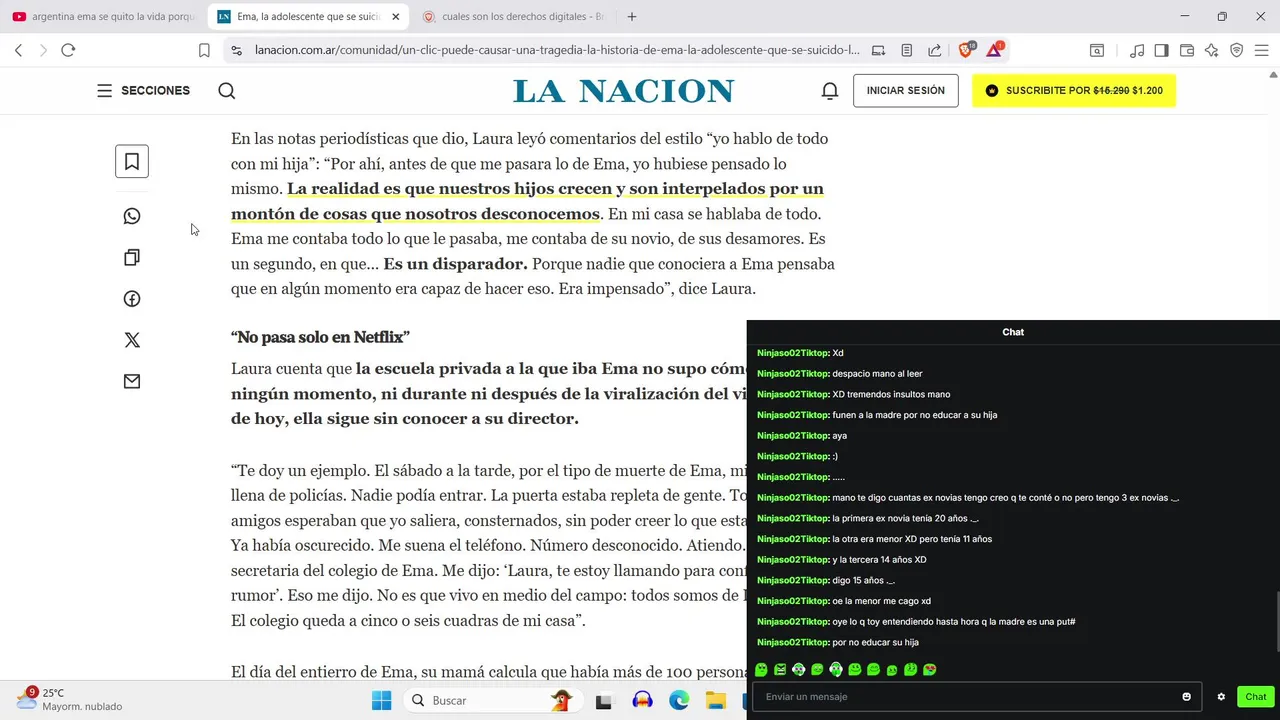Switch to the YouTube 'argentina ema' tab
The width and height of the screenshot is (1280, 720).
pyautogui.click(x=103, y=17)
